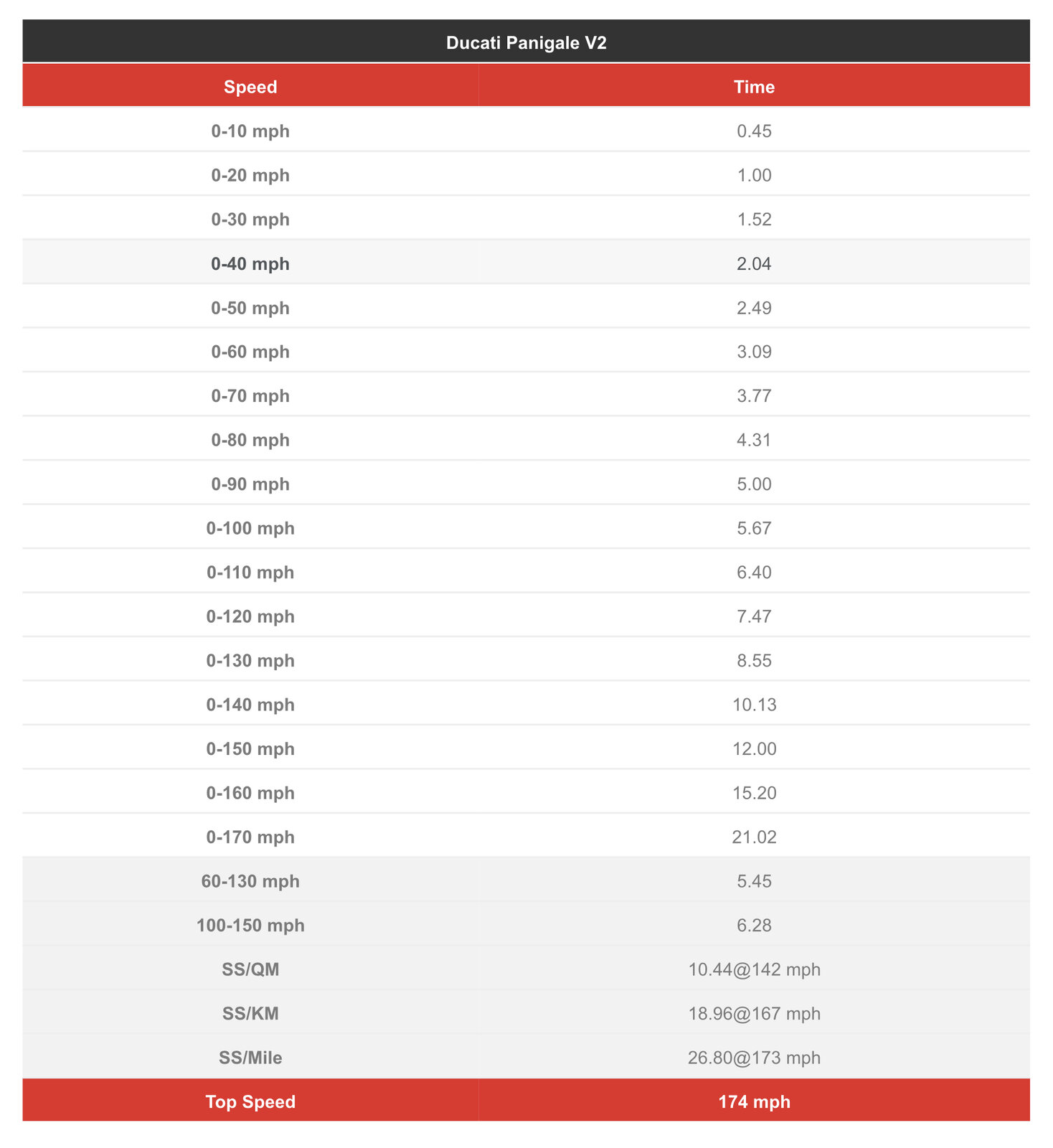This screenshot has height=1148, width=1053.
Task: Click the 5.67 time value
Action: 754,528
